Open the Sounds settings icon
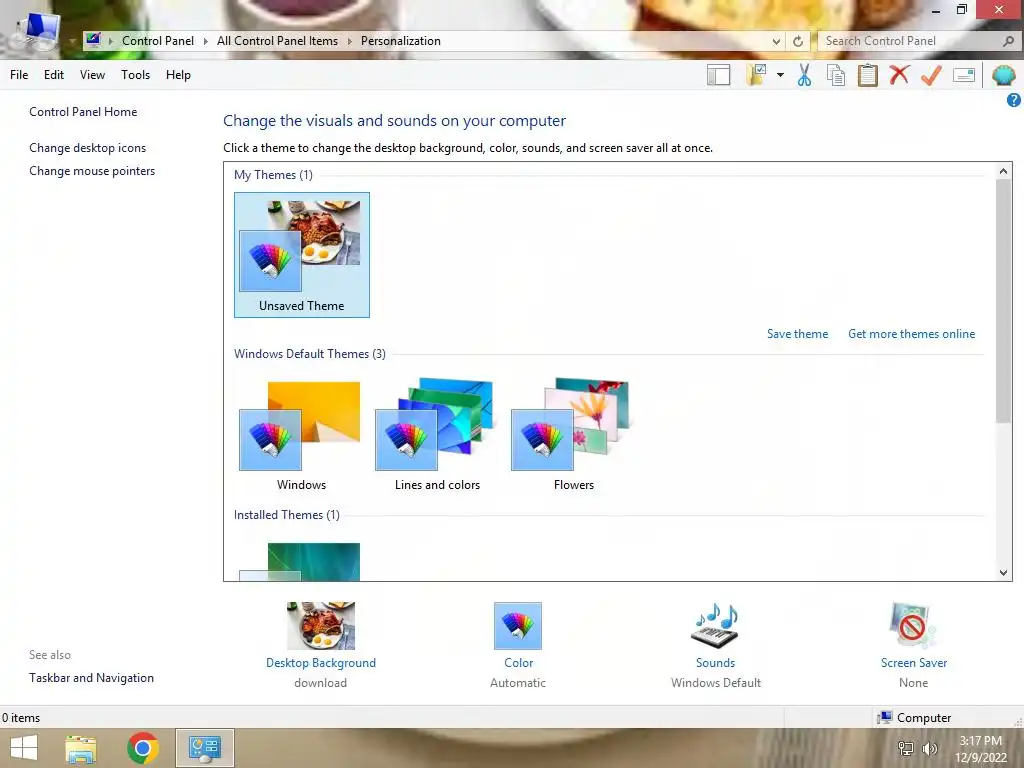The image size is (1024, 768). [715, 626]
